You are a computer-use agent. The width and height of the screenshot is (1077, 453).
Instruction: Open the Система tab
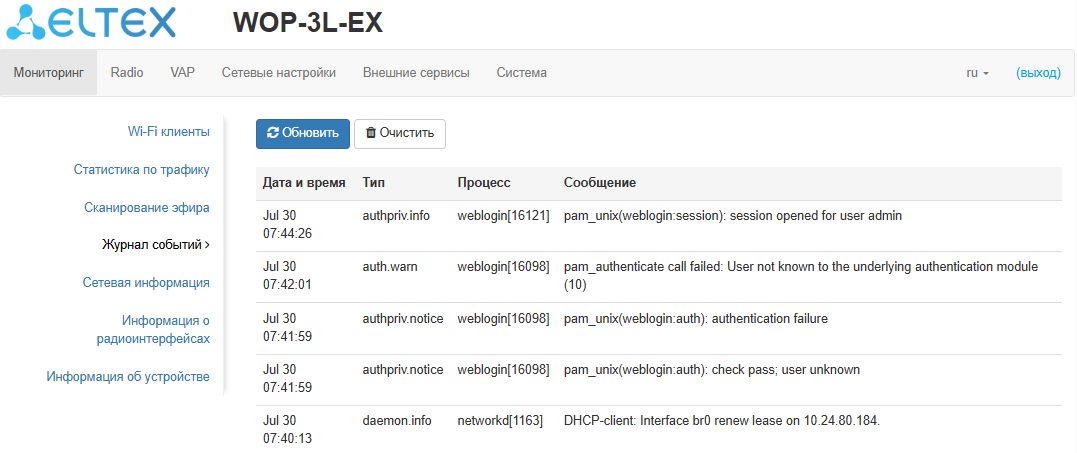pyautogui.click(x=521, y=73)
